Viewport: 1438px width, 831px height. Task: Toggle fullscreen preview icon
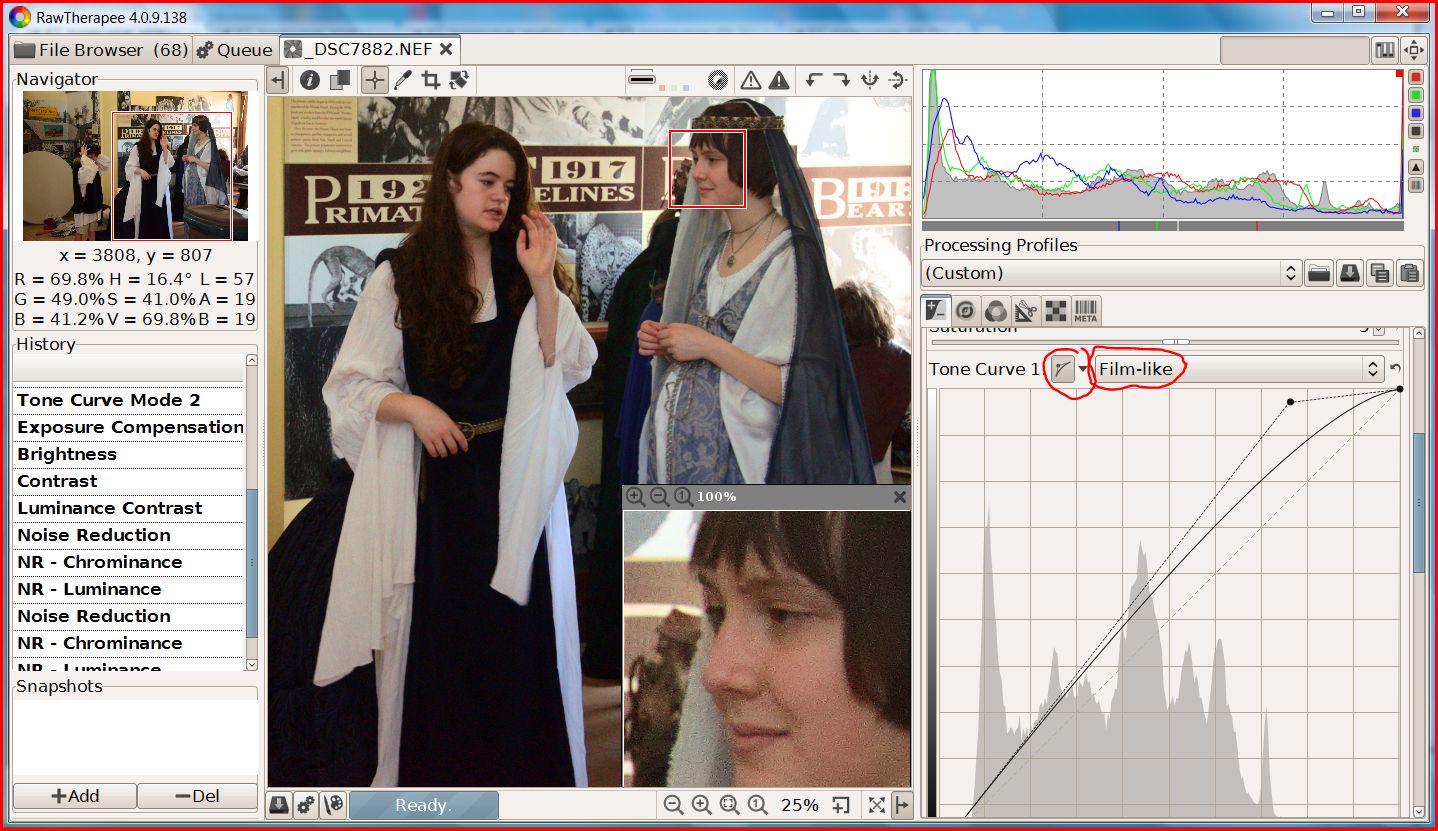876,804
